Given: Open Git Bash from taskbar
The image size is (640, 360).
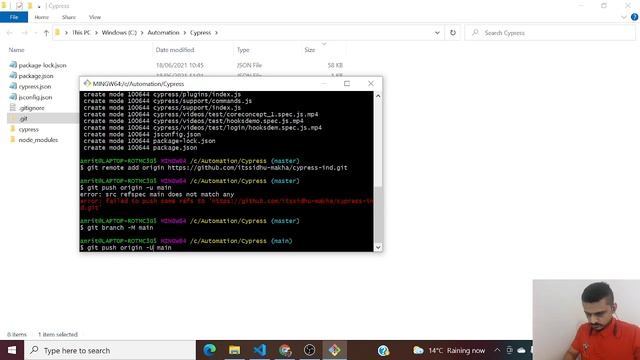Looking at the screenshot, I should point(334,350).
